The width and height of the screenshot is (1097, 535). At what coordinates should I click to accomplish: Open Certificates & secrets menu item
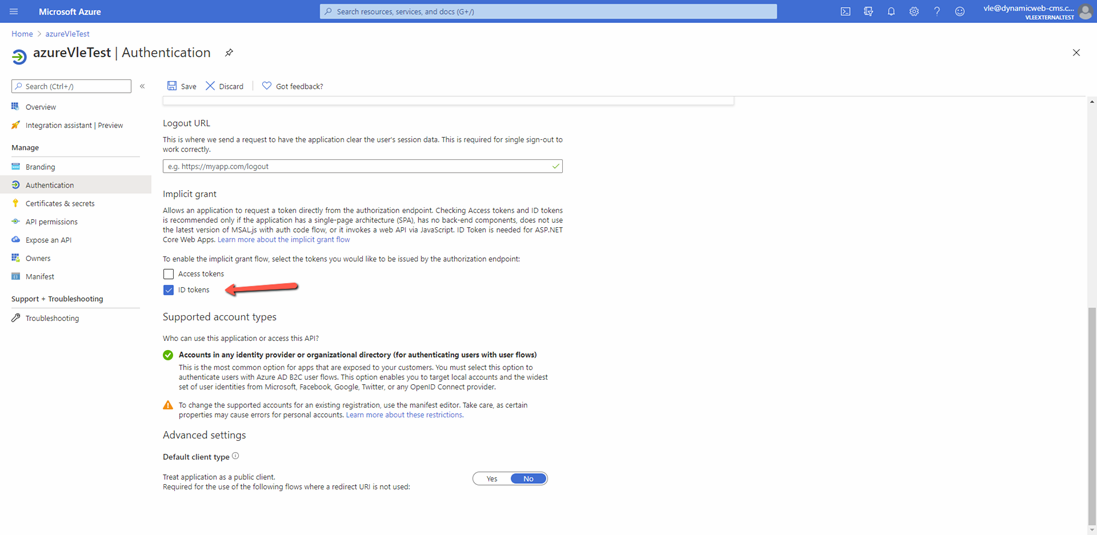pos(60,203)
